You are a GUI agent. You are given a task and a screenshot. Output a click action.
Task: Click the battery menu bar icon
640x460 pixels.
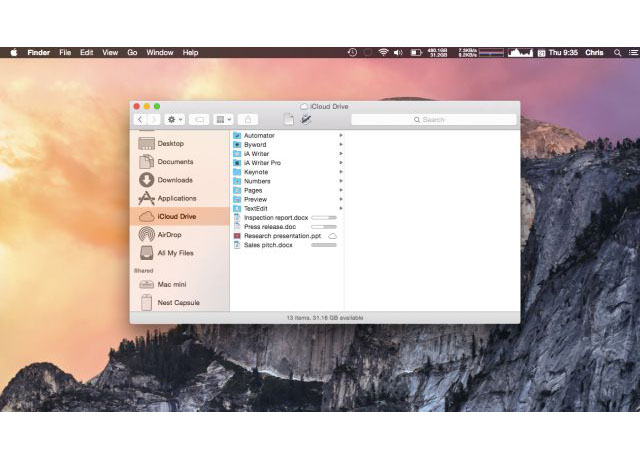[416, 53]
